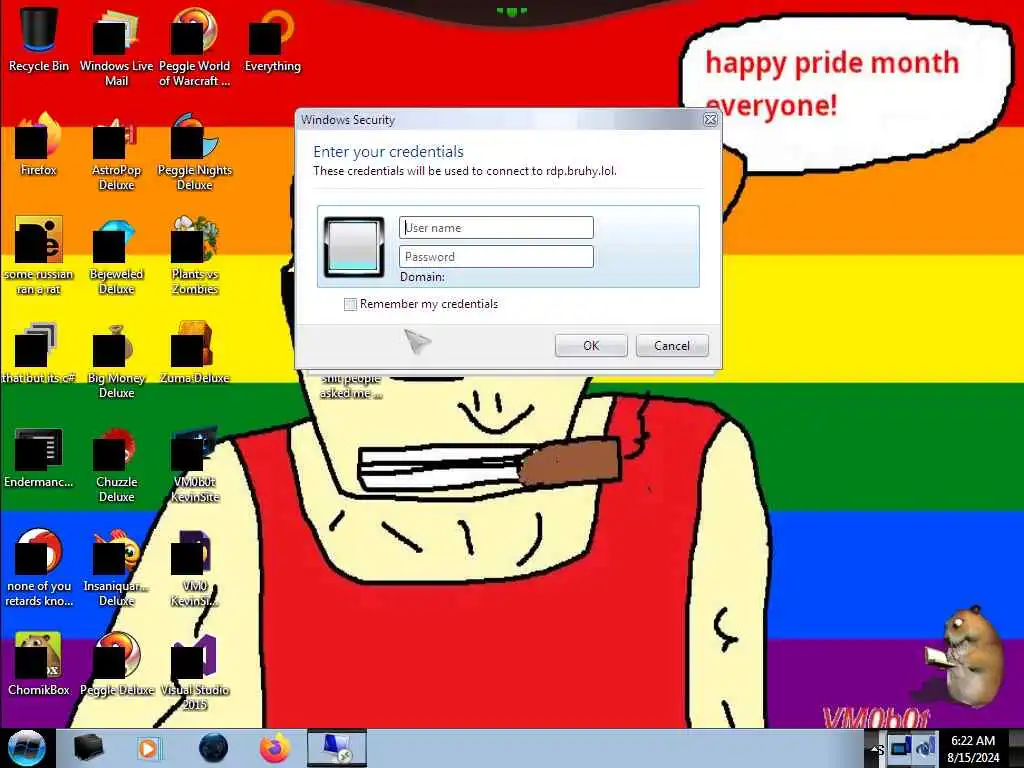Click the user account picture tile

[x=354, y=247]
